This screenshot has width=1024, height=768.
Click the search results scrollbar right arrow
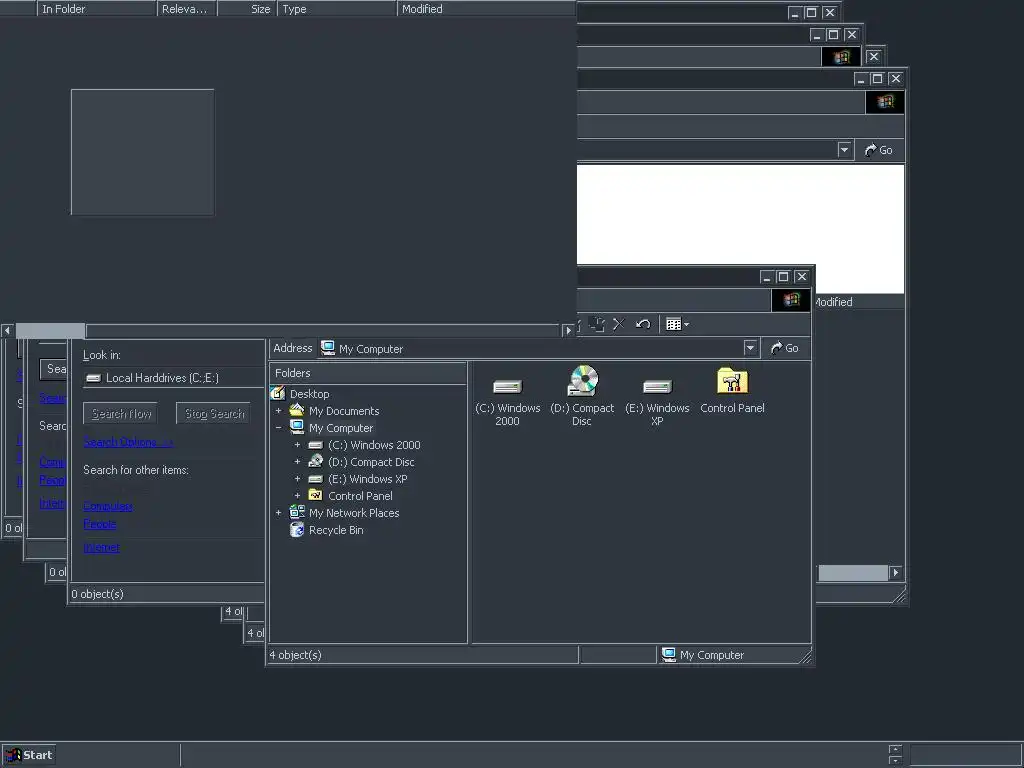point(568,330)
